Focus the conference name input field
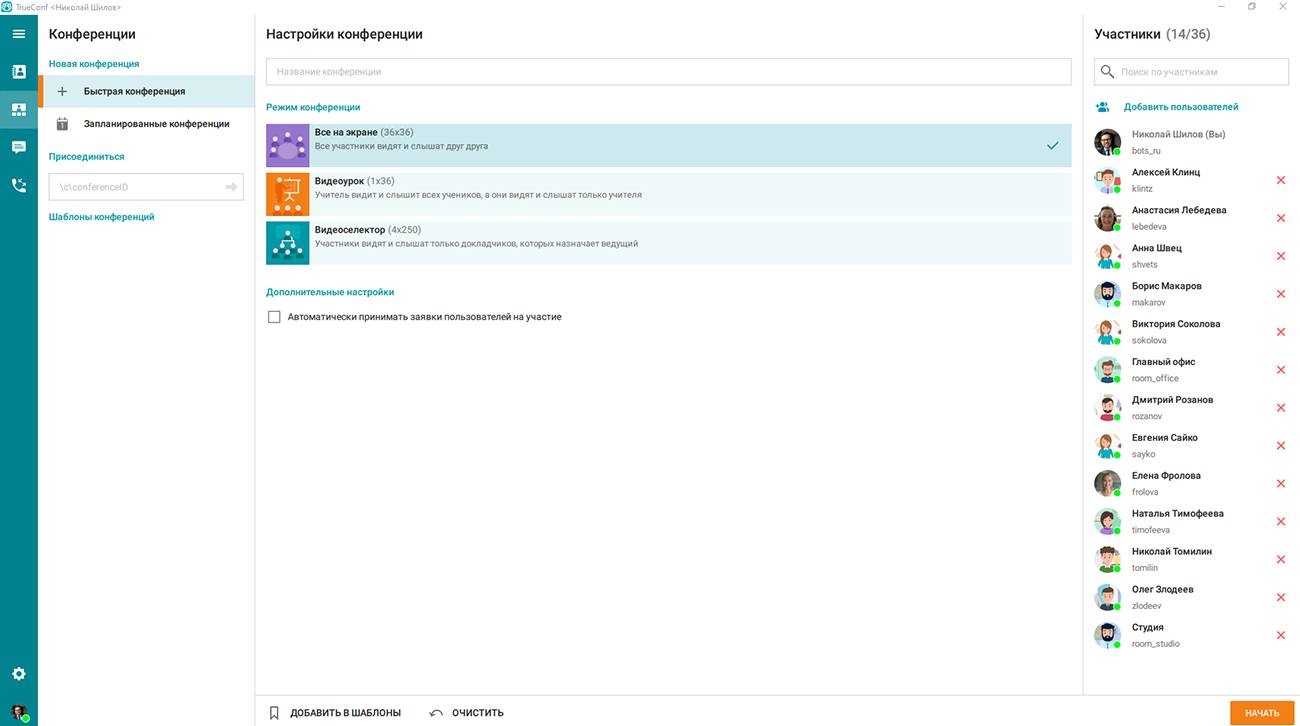Viewport: 1300px width, 726px height. [668, 72]
